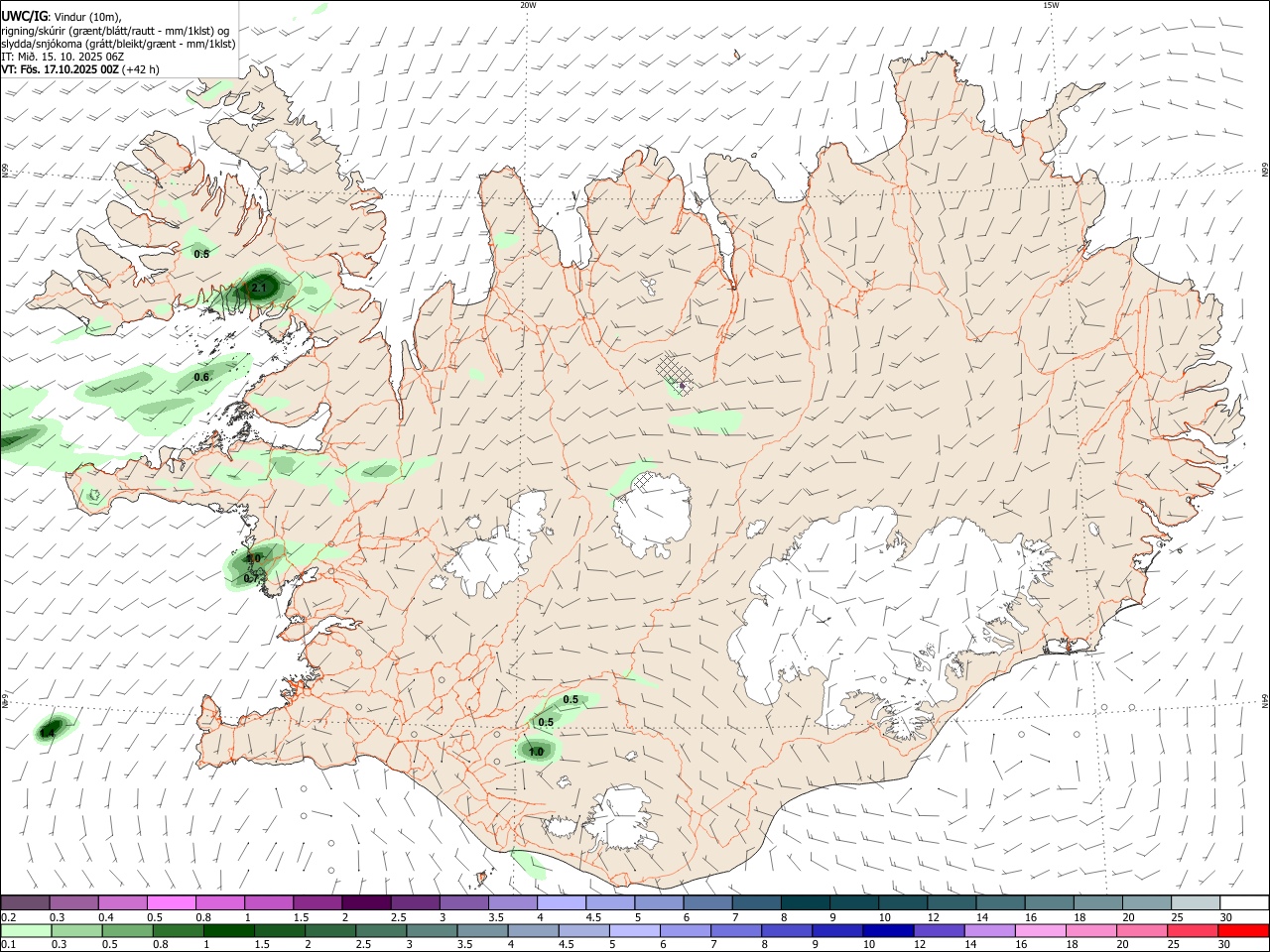Click the UWC/IG title text

pos(24,17)
